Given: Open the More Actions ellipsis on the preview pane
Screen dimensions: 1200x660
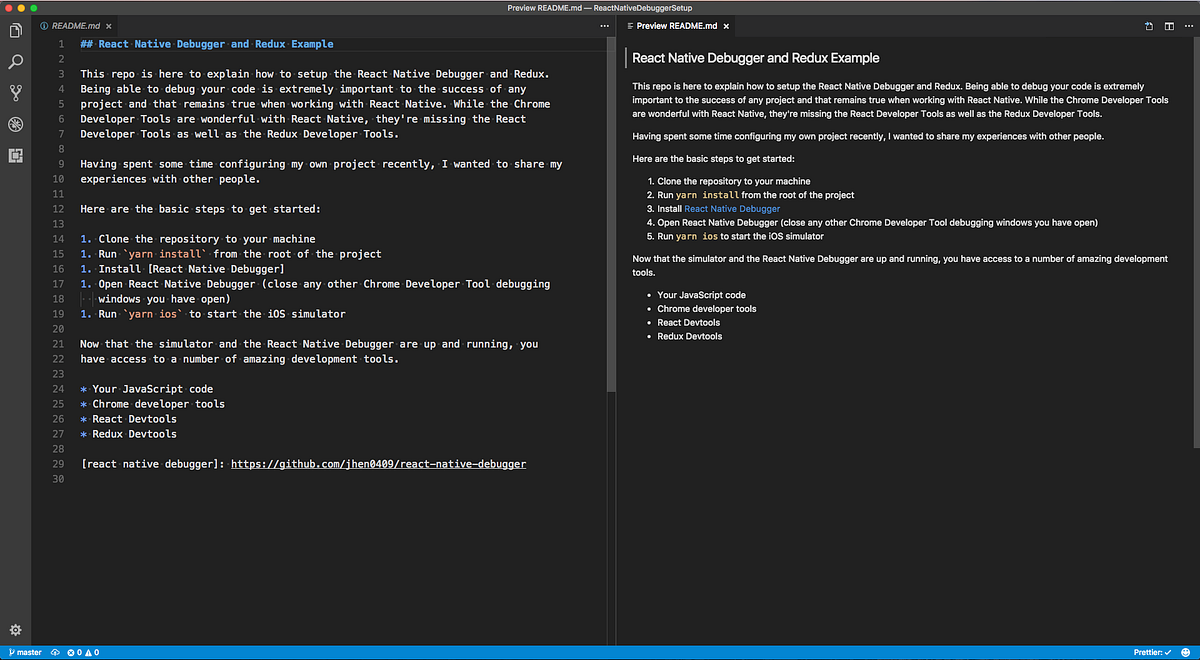Looking at the screenshot, I should tap(1188, 26).
